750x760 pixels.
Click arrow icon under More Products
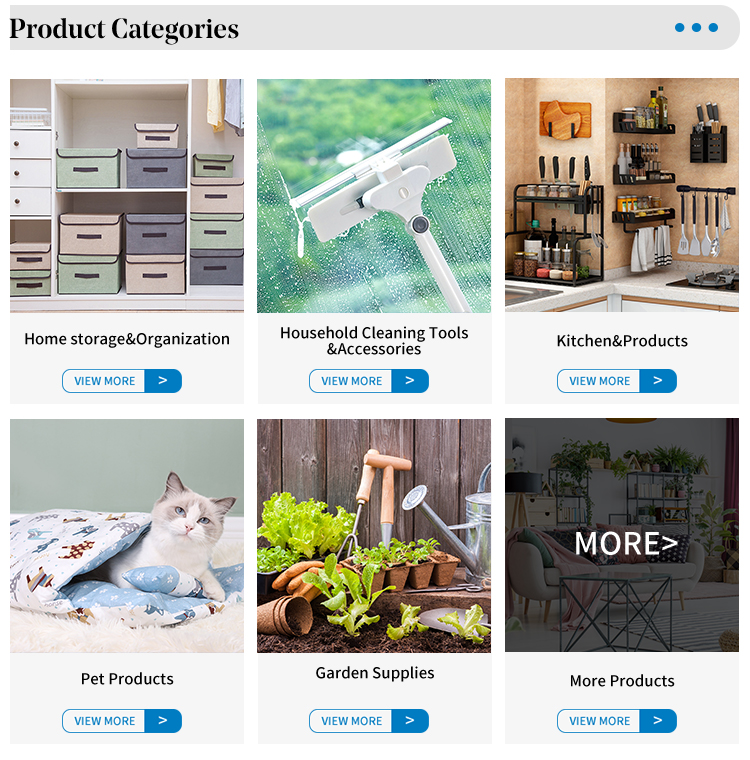coord(658,721)
